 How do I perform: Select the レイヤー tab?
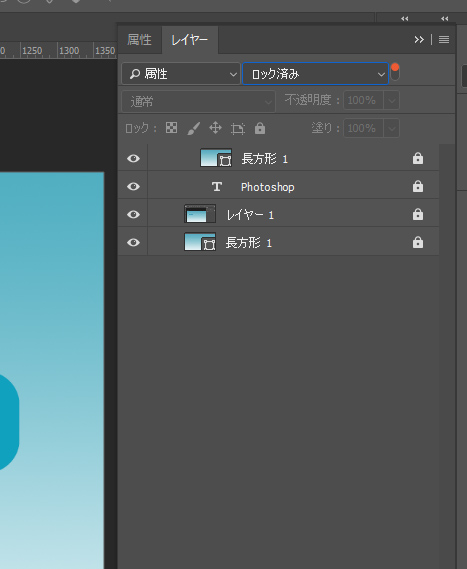(189, 40)
